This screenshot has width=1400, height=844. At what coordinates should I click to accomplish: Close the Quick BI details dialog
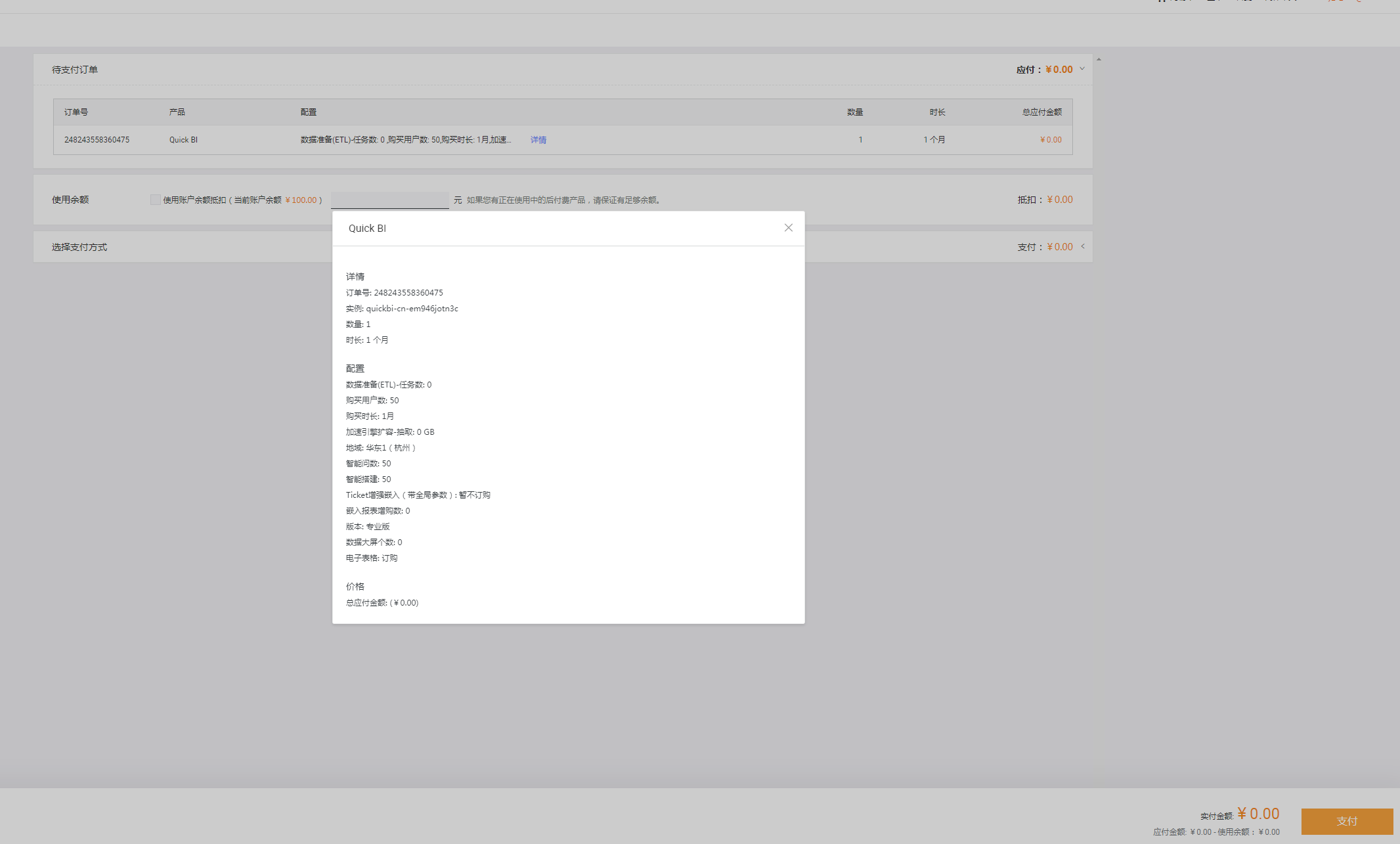point(788,228)
